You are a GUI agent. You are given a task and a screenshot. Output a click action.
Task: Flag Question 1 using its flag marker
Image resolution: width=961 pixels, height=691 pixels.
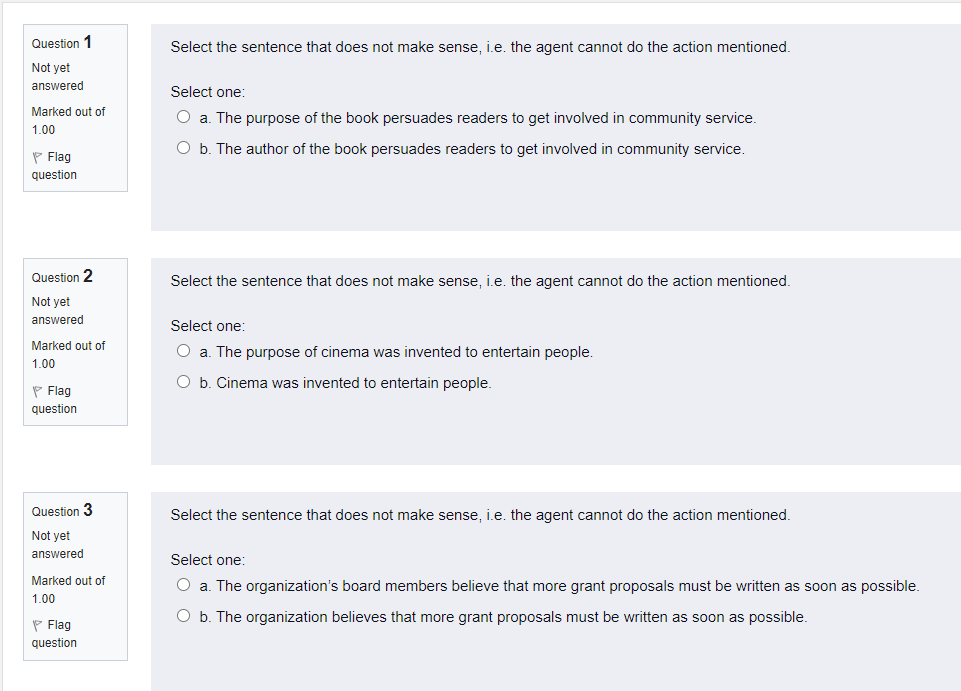(x=36, y=156)
